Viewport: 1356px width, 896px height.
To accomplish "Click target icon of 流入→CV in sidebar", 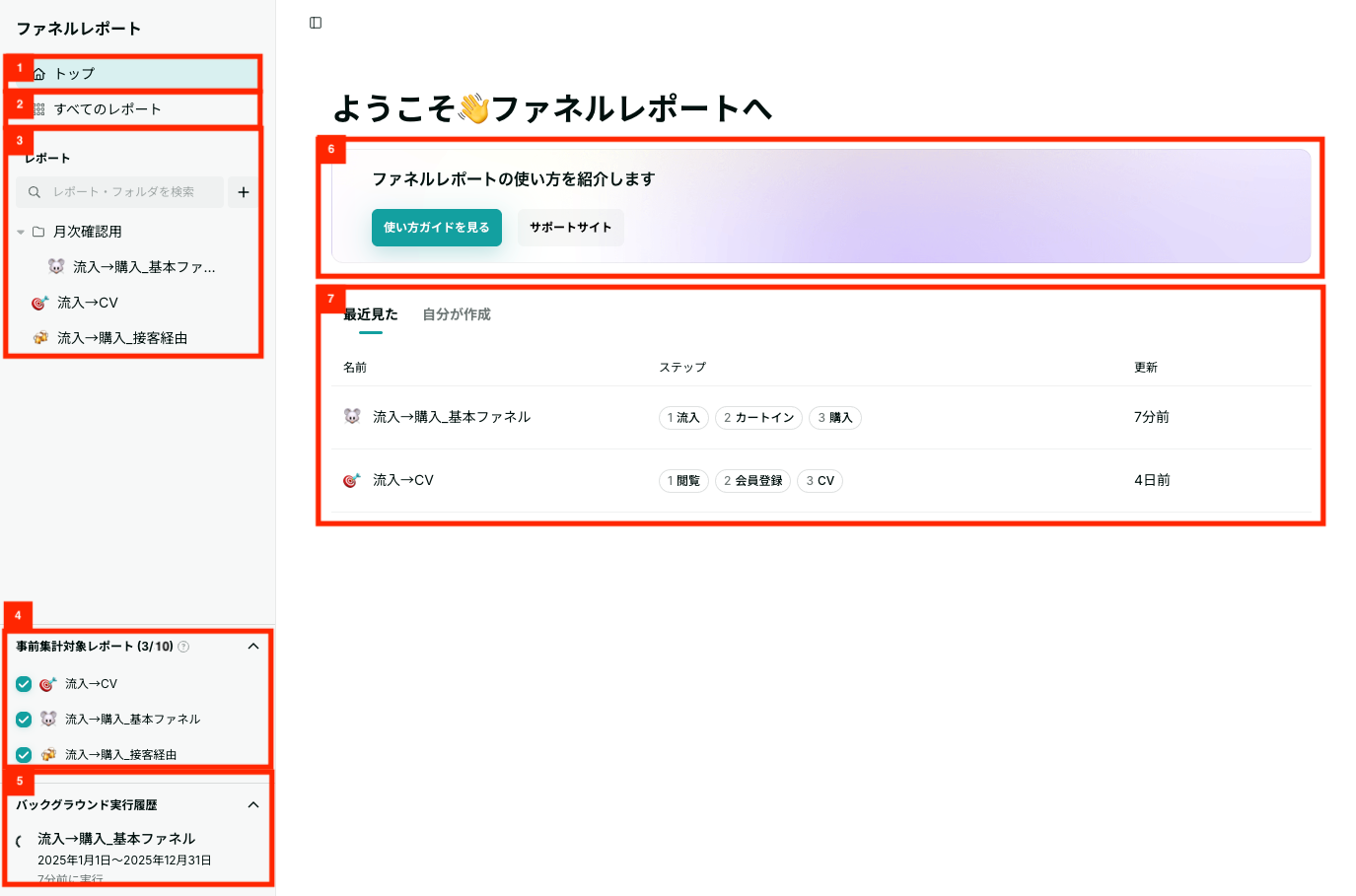I will coord(39,303).
